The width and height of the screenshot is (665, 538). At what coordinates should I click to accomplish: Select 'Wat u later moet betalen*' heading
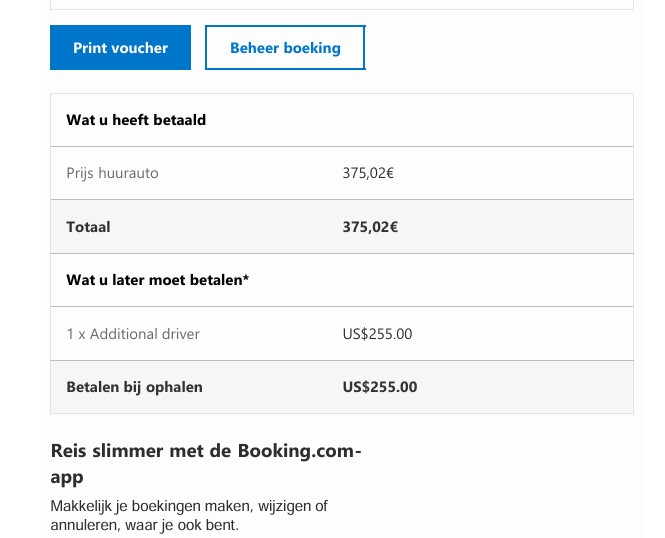158,280
